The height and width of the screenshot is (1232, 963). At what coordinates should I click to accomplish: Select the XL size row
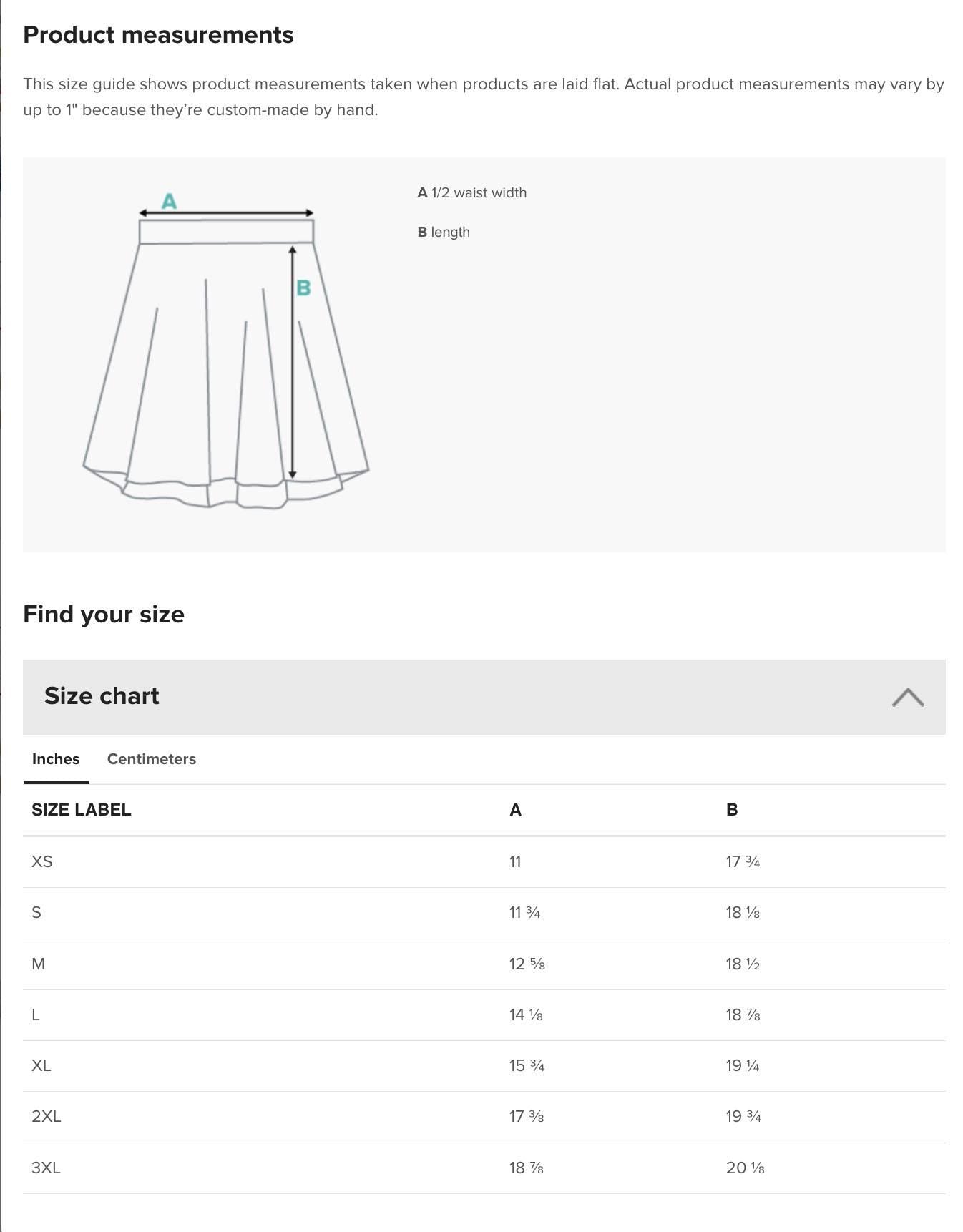[41, 1065]
